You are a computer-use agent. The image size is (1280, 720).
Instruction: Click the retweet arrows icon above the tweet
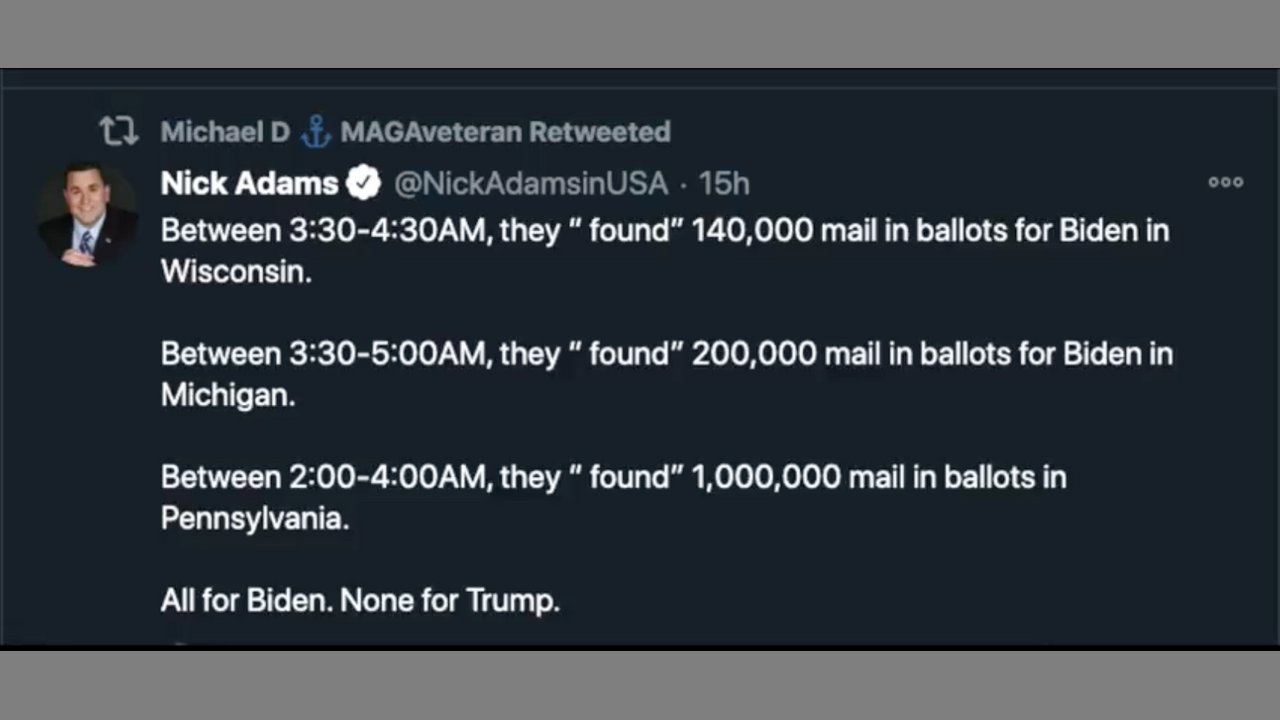pyautogui.click(x=118, y=131)
